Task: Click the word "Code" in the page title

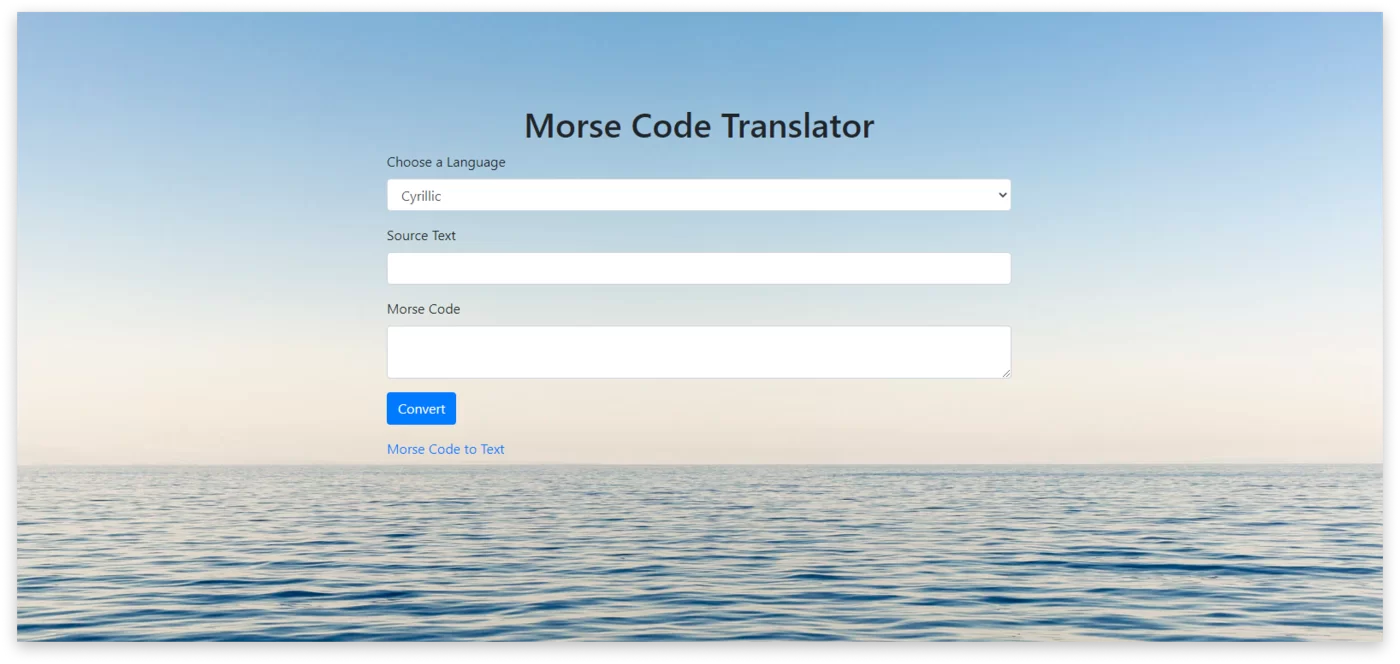Action: pyautogui.click(x=671, y=126)
